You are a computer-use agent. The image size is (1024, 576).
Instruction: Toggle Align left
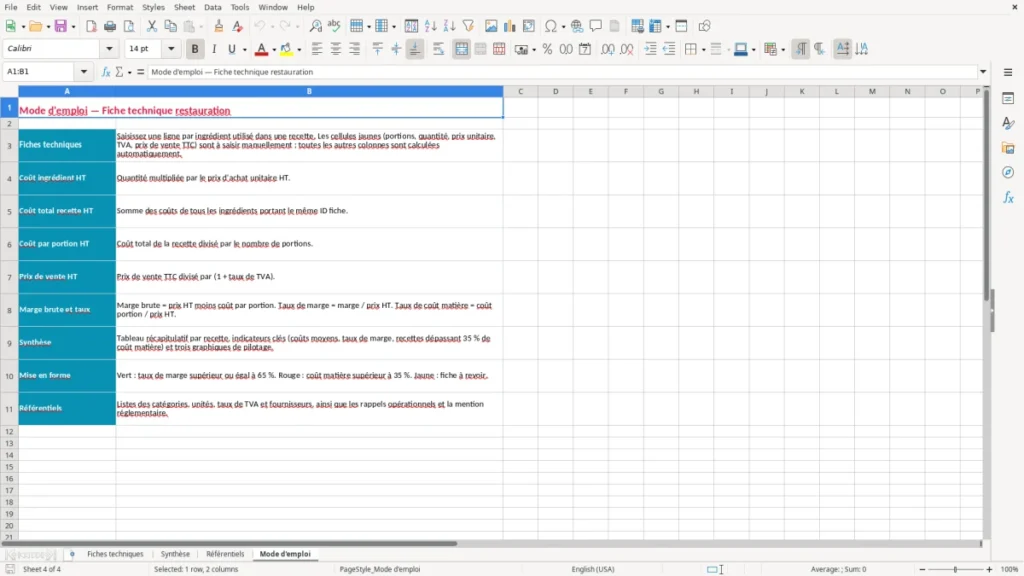coord(317,49)
